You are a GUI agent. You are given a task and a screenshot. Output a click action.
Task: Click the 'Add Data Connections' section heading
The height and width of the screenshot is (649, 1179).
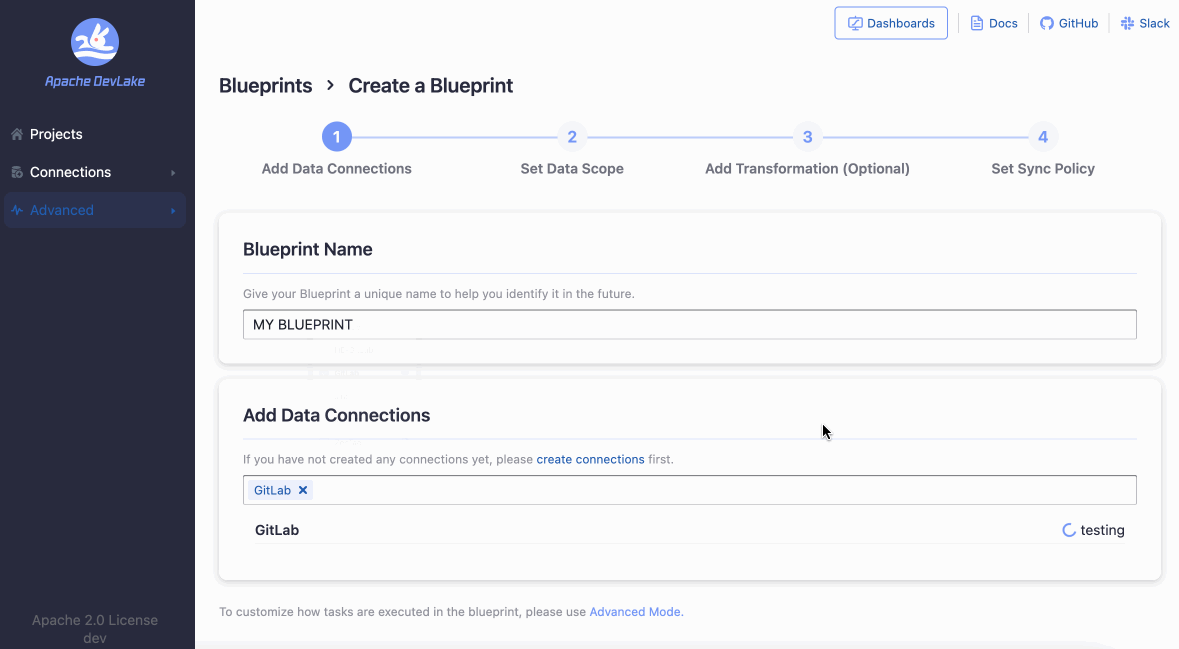point(337,416)
